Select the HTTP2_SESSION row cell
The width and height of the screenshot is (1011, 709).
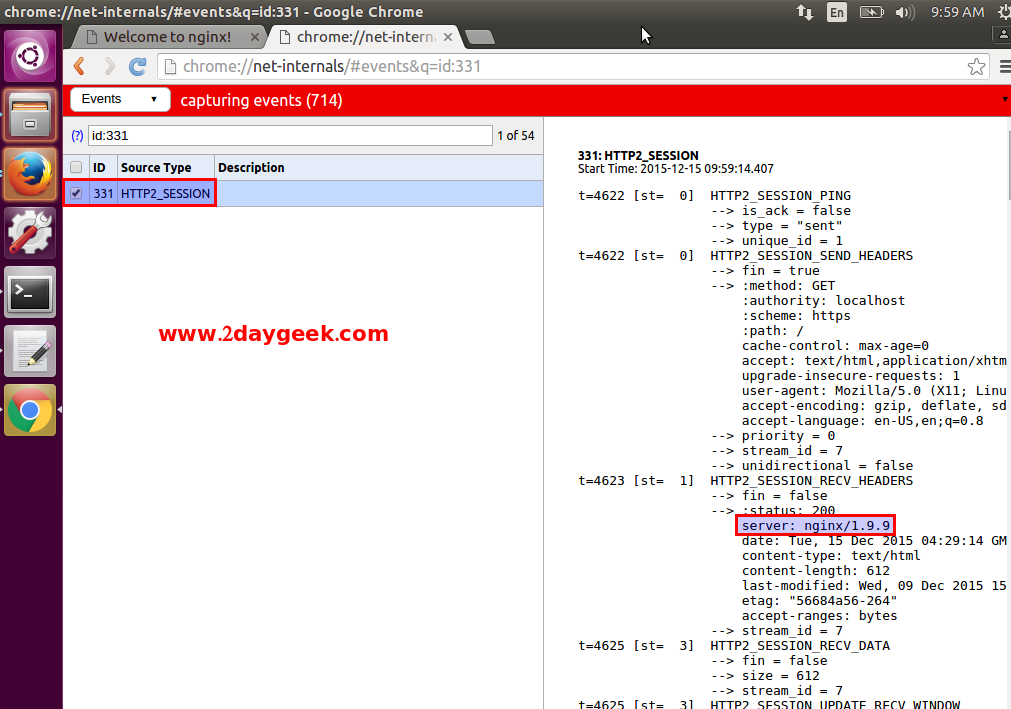pos(166,193)
